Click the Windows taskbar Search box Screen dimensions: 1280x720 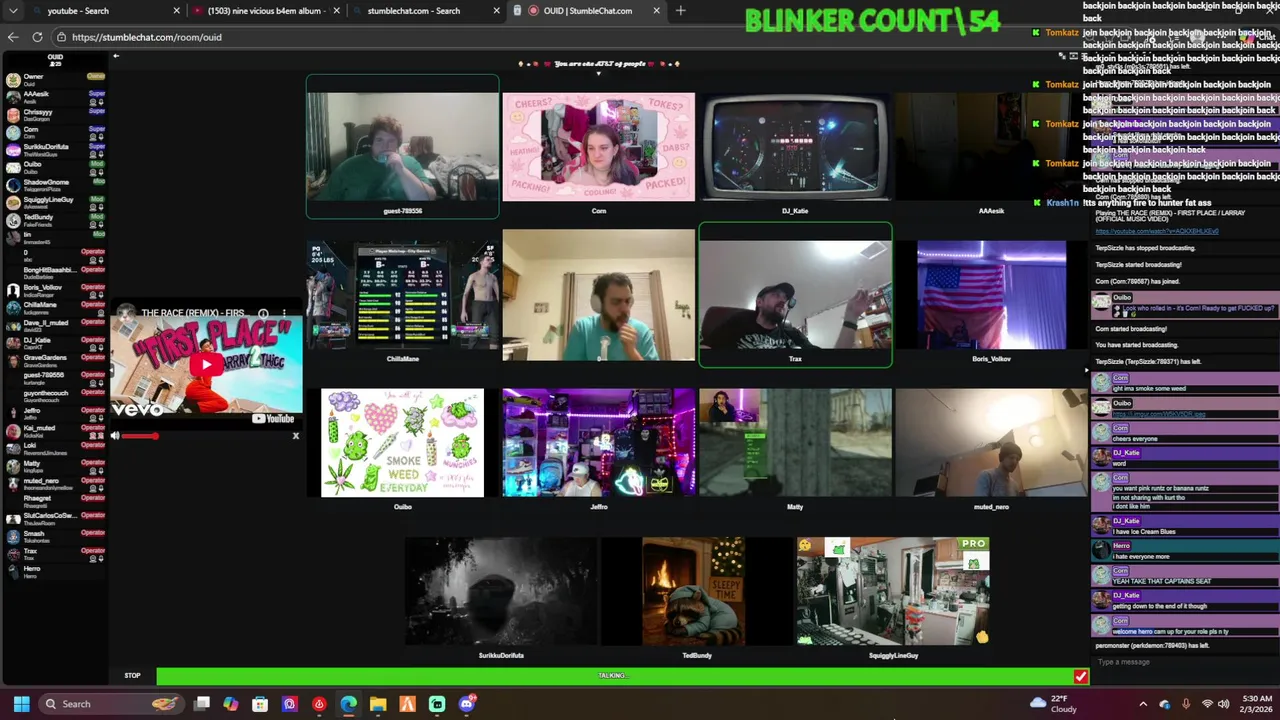(x=110, y=704)
